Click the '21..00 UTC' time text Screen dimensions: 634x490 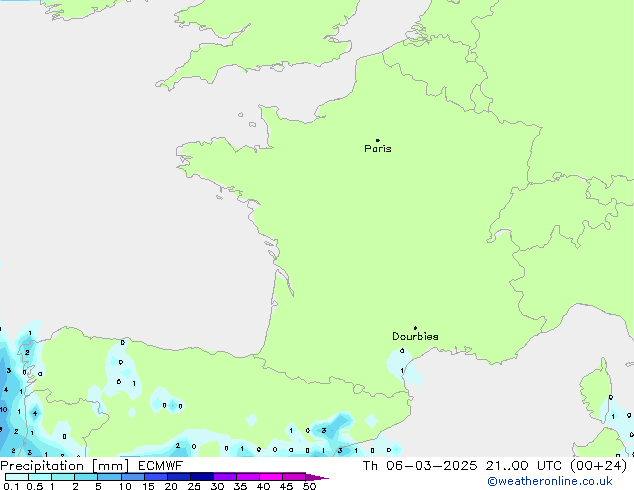[x=524, y=466]
